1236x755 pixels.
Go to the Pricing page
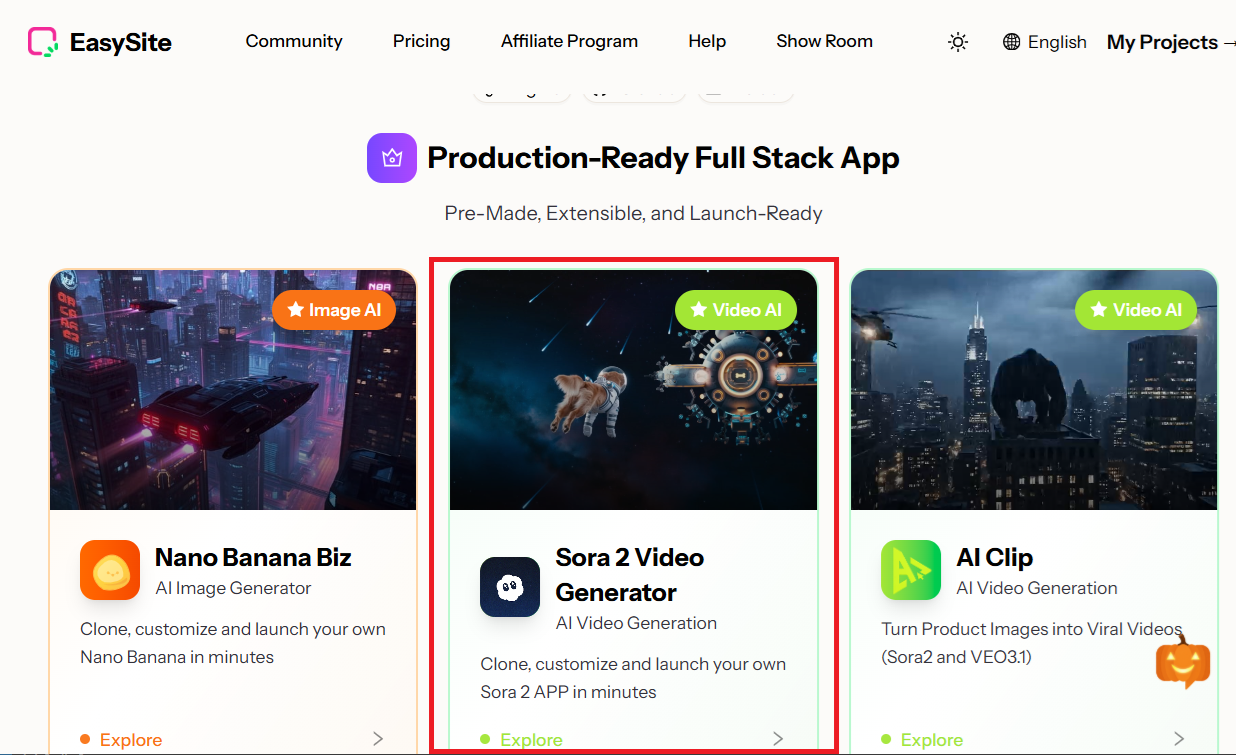421,41
